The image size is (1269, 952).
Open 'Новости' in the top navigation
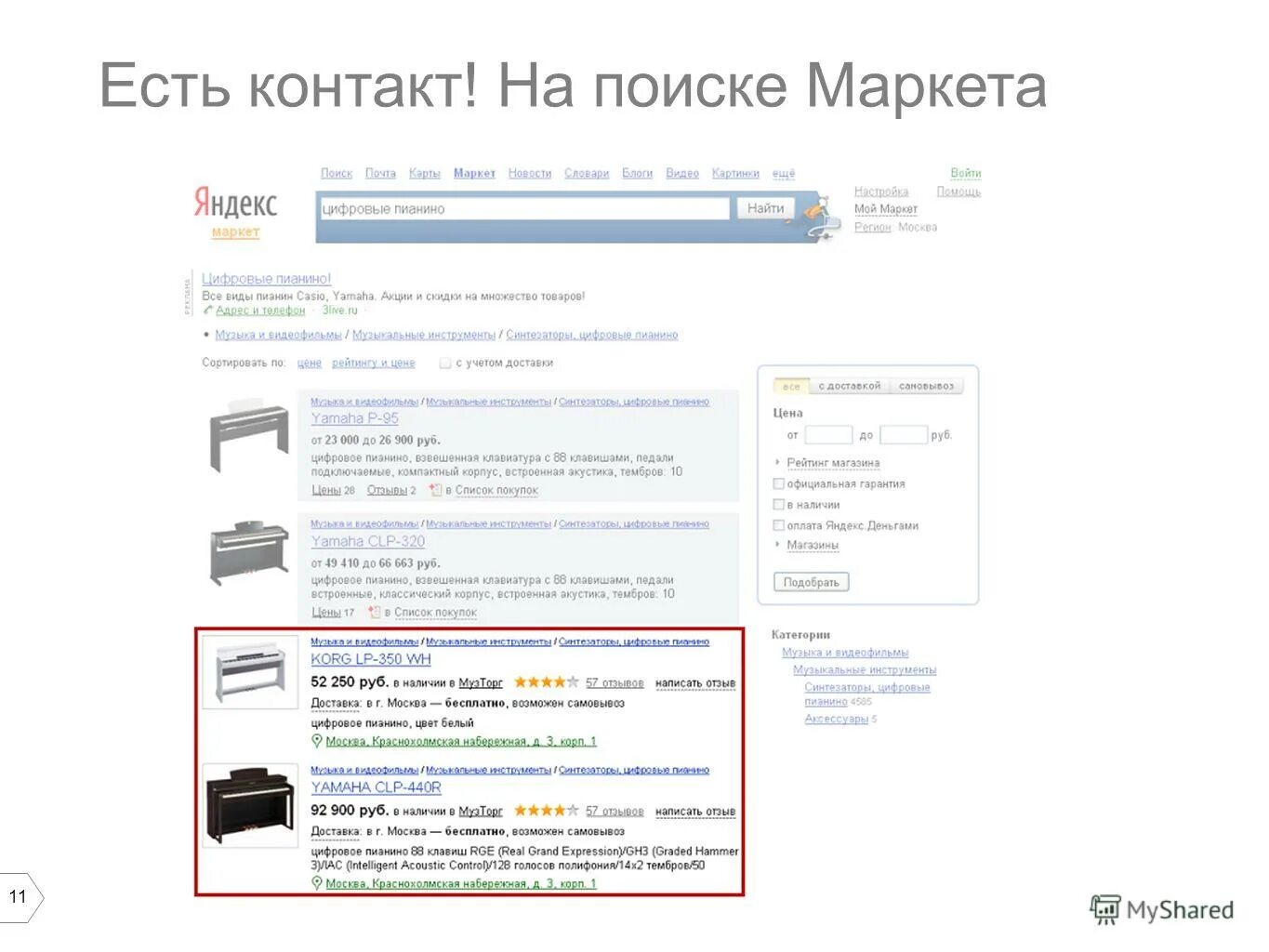click(530, 174)
